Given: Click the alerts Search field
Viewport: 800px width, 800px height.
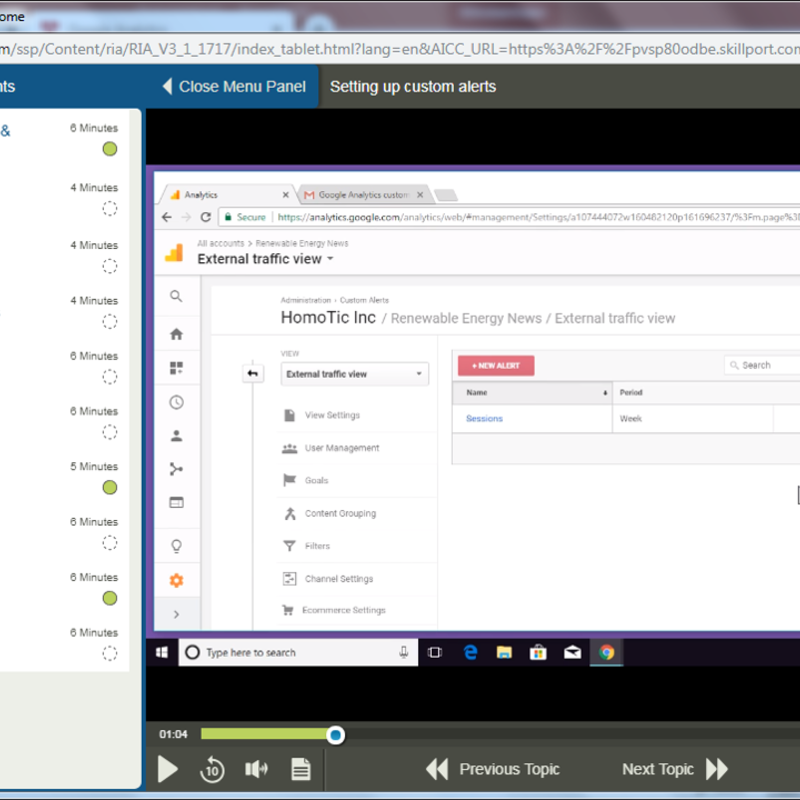Looking at the screenshot, I should [x=762, y=365].
